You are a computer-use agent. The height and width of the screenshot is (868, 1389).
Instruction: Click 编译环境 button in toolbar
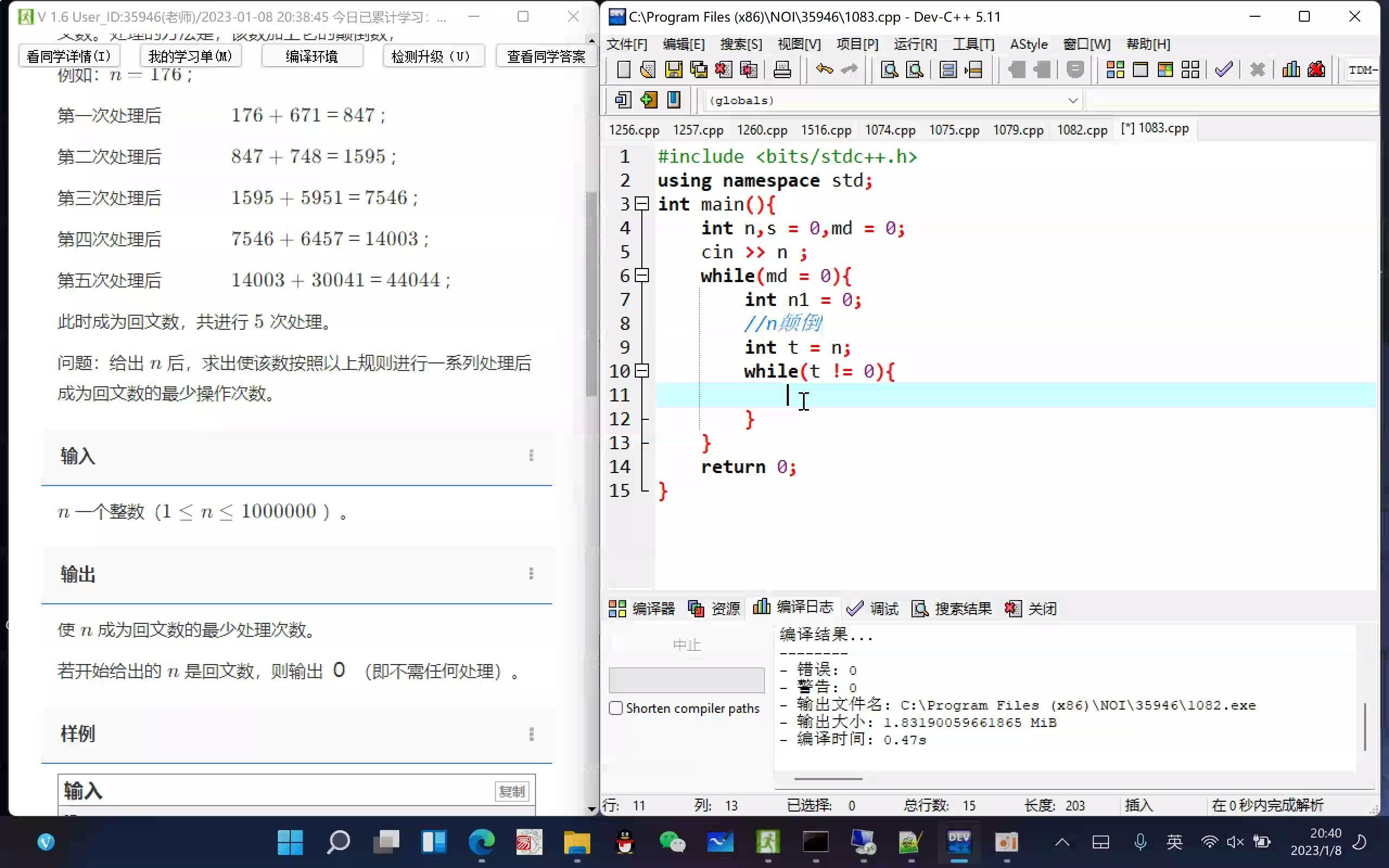pos(312,56)
